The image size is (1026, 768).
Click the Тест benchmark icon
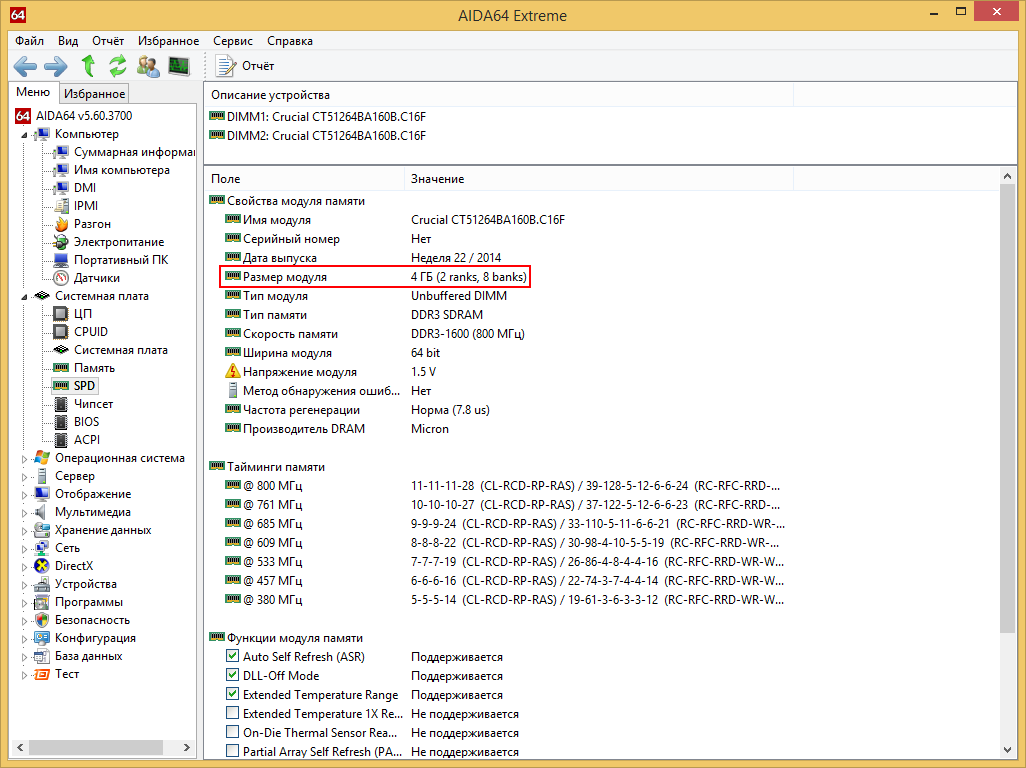click(x=42, y=674)
